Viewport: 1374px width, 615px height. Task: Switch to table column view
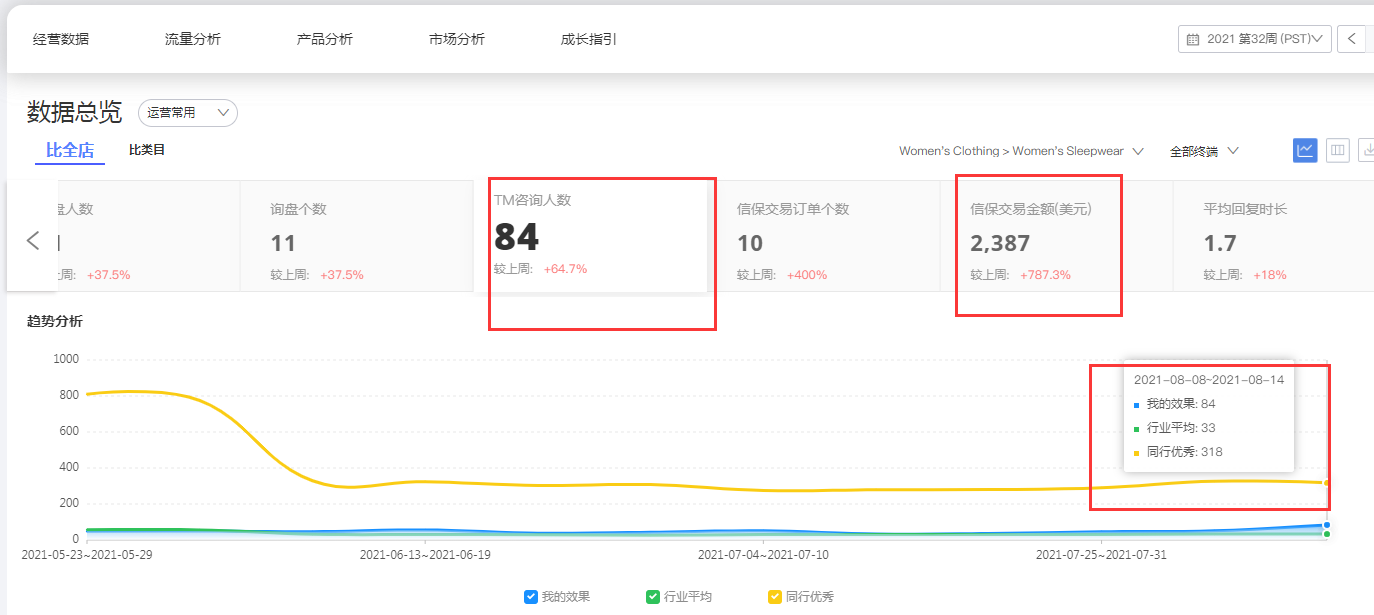[1337, 151]
